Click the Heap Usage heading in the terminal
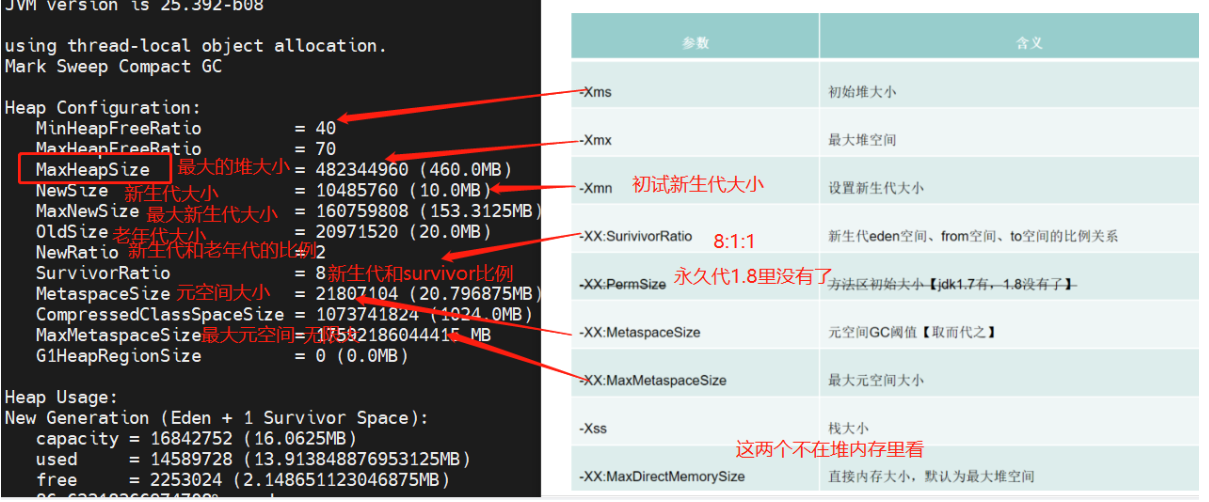This screenshot has width=1209, height=502. [61, 397]
